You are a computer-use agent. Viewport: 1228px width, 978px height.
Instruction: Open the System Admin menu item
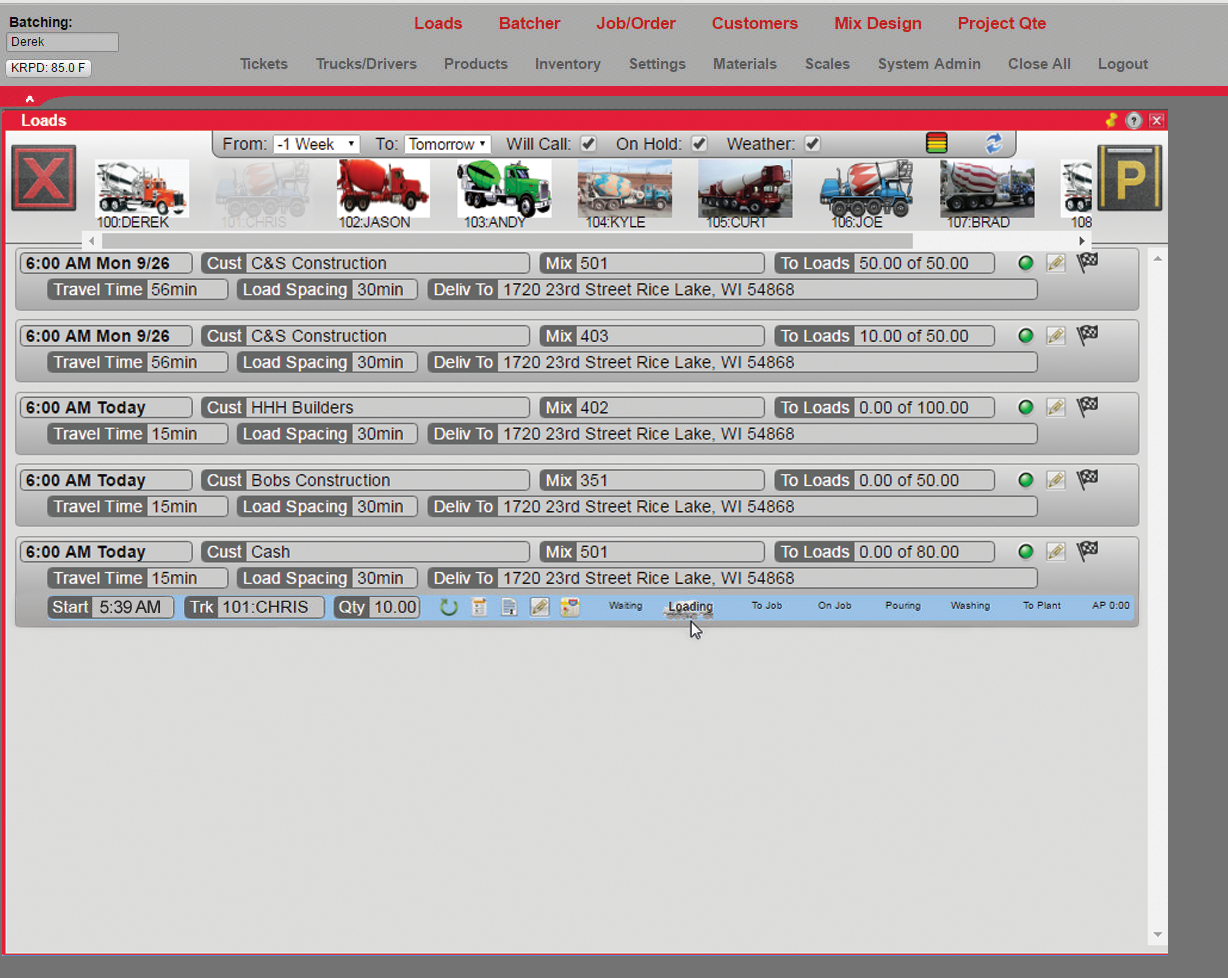click(929, 63)
